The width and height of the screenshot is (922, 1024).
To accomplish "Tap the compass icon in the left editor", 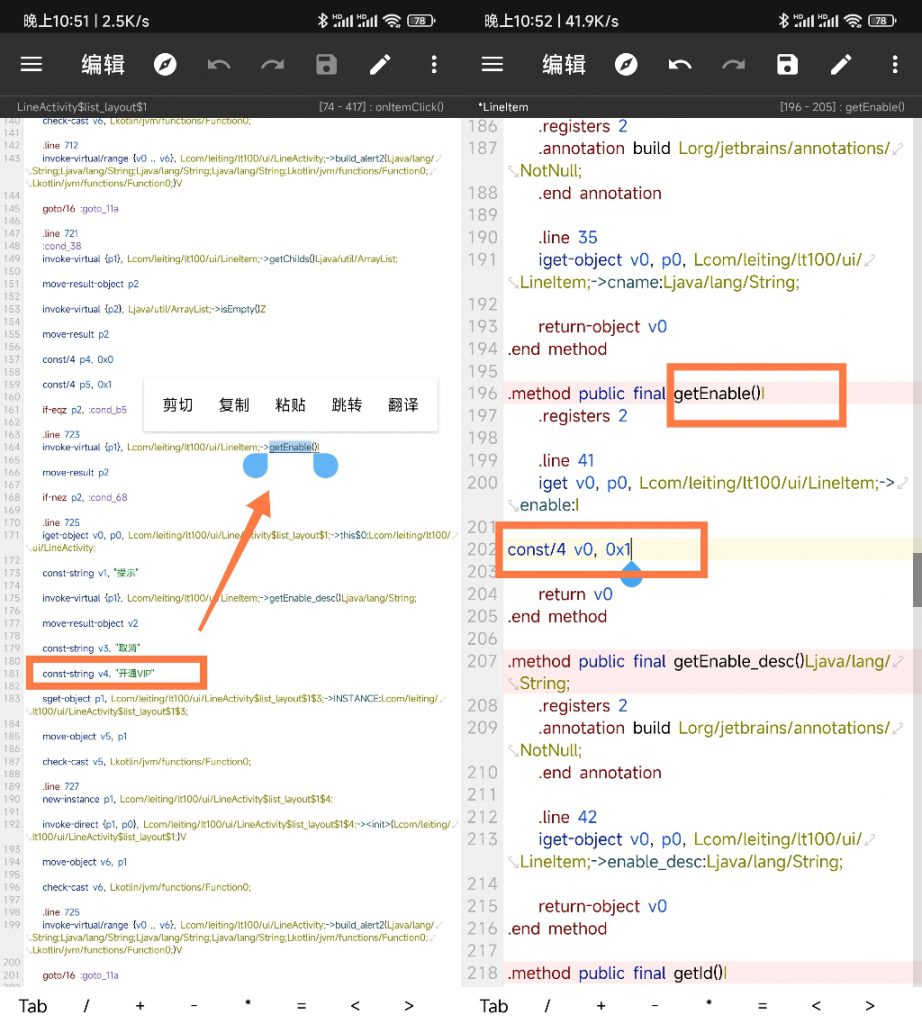I will tap(165, 65).
